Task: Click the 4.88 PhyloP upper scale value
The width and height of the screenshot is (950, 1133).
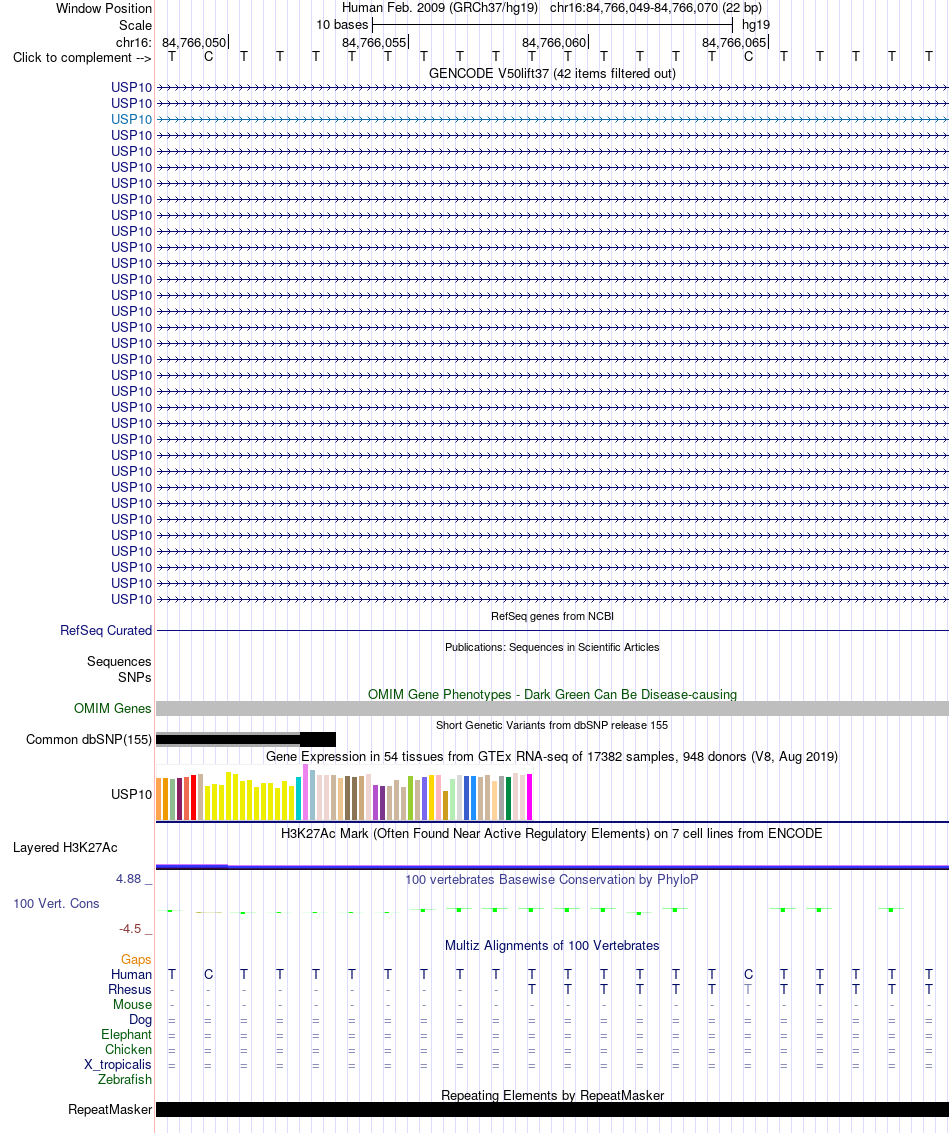Action: (x=129, y=879)
